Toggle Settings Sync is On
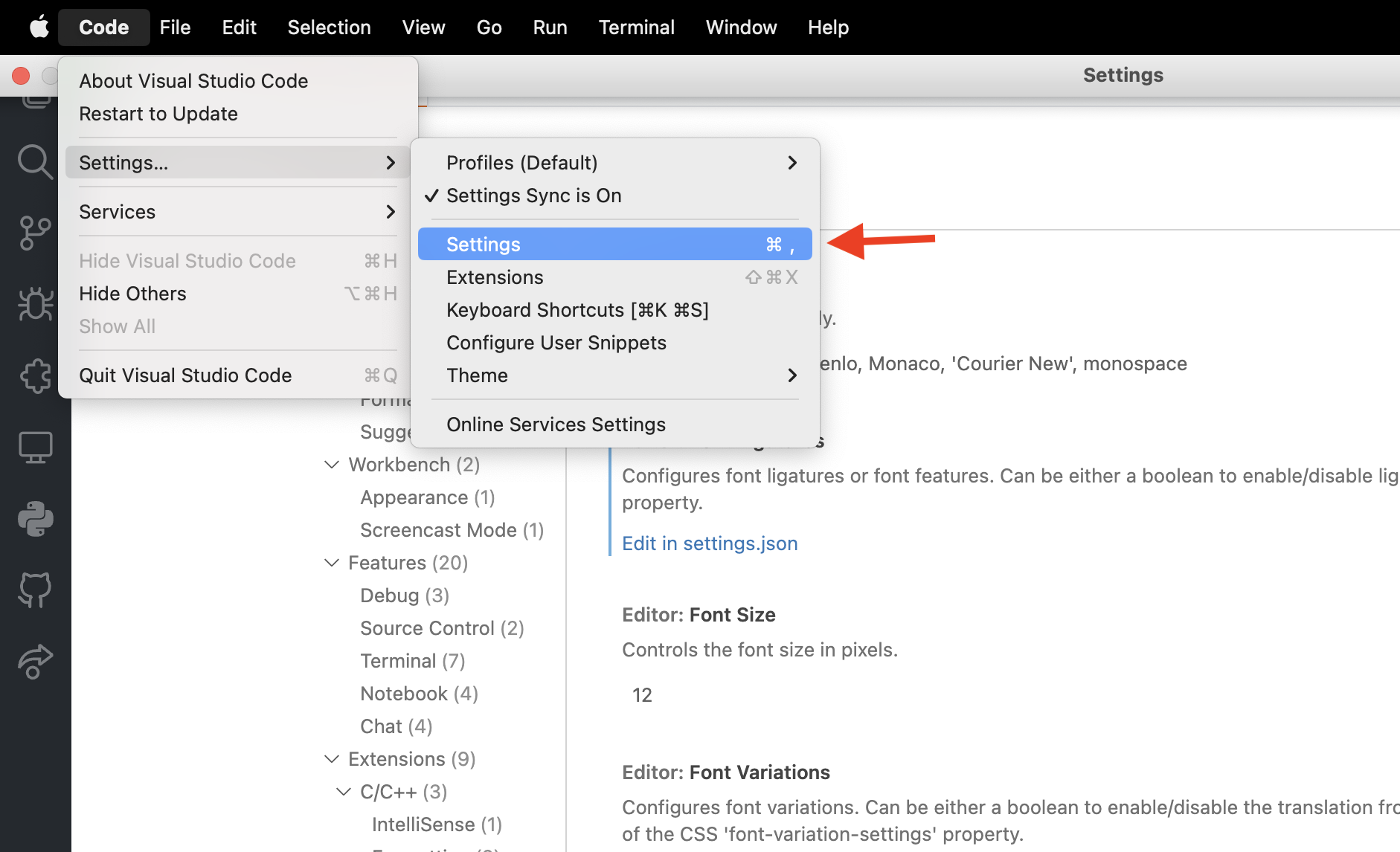 [x=615, y=196]
